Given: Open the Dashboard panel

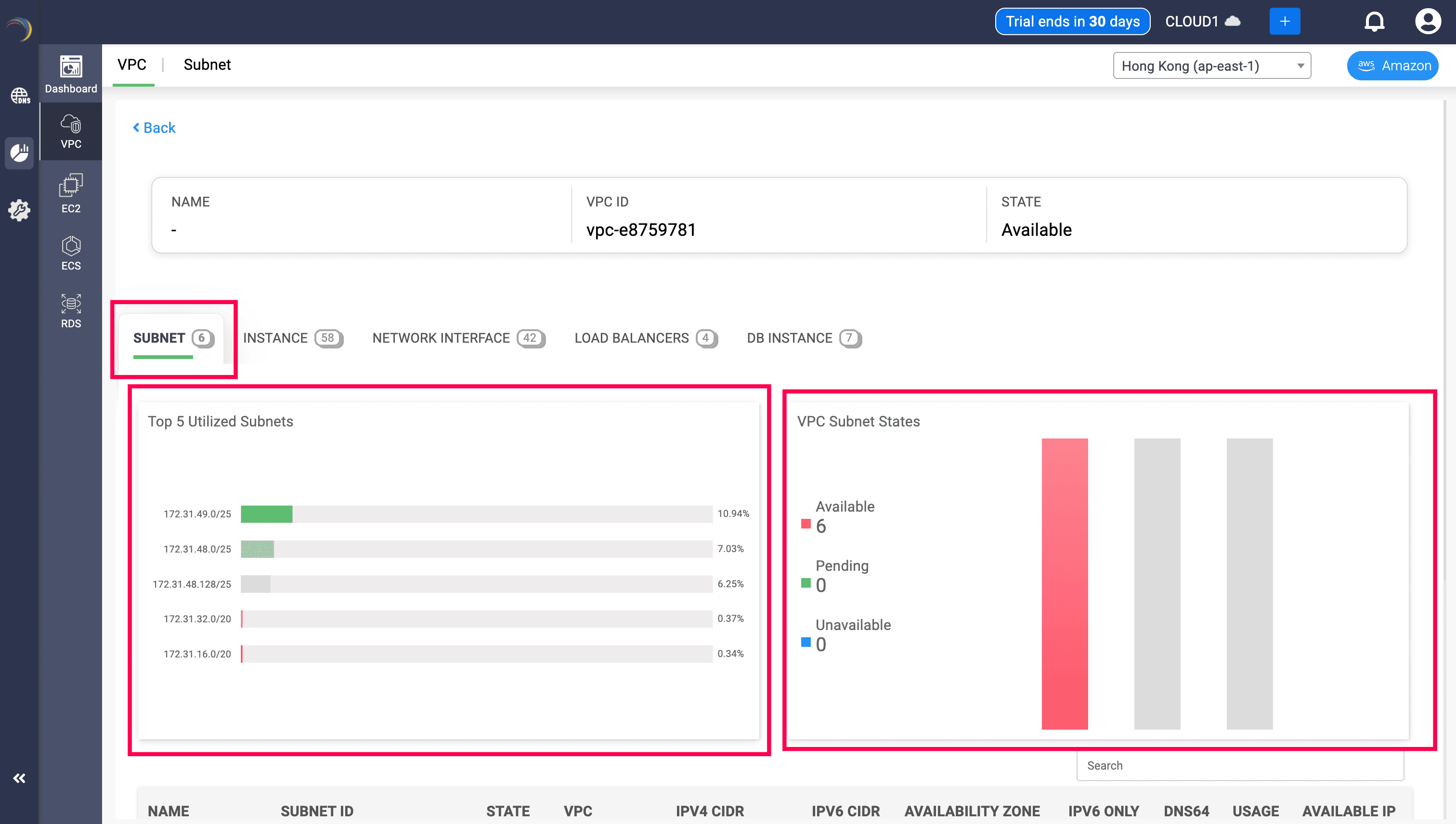Looking at the screenshot, I should [70, 74].
